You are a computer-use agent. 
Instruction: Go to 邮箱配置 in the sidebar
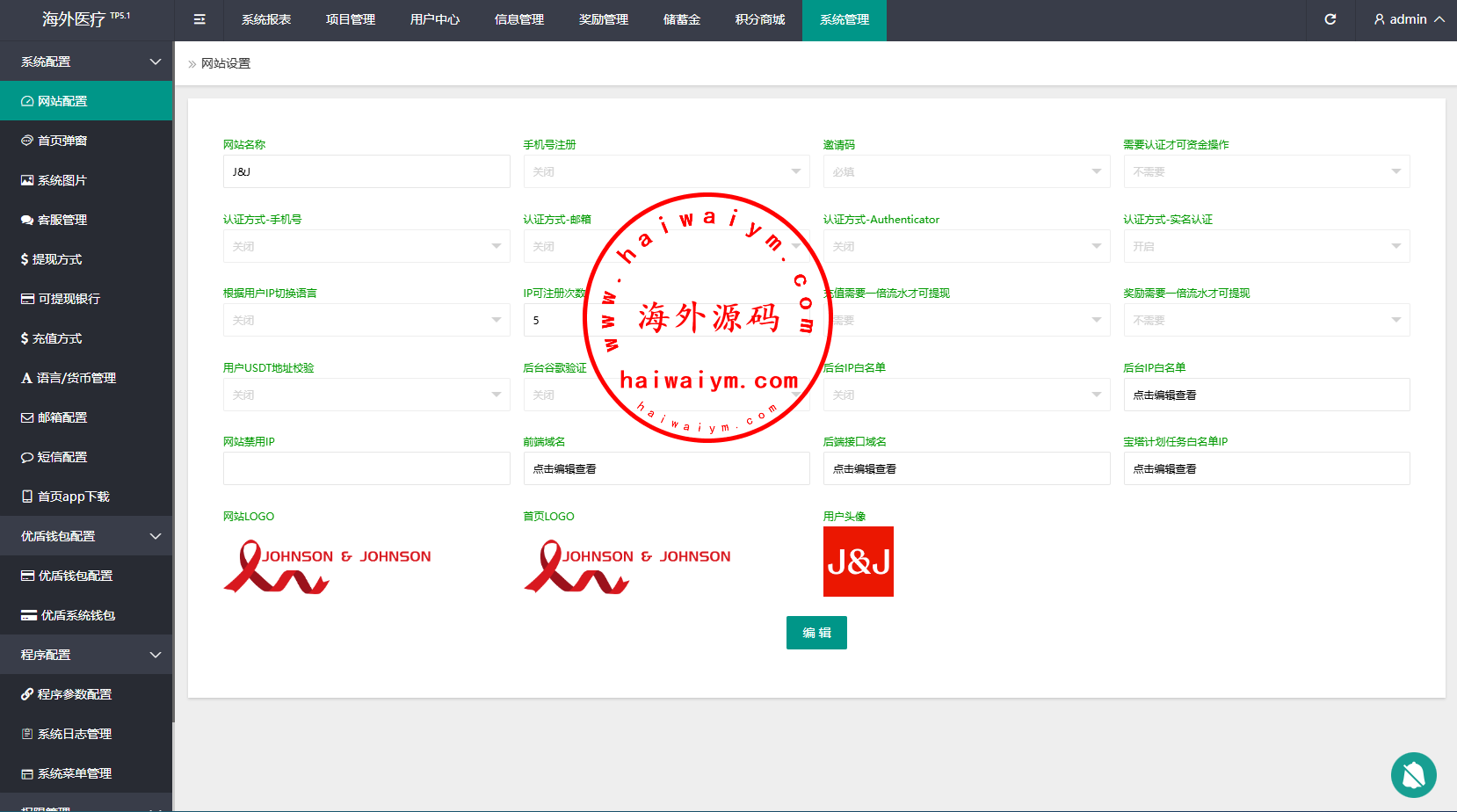[86, 417]
